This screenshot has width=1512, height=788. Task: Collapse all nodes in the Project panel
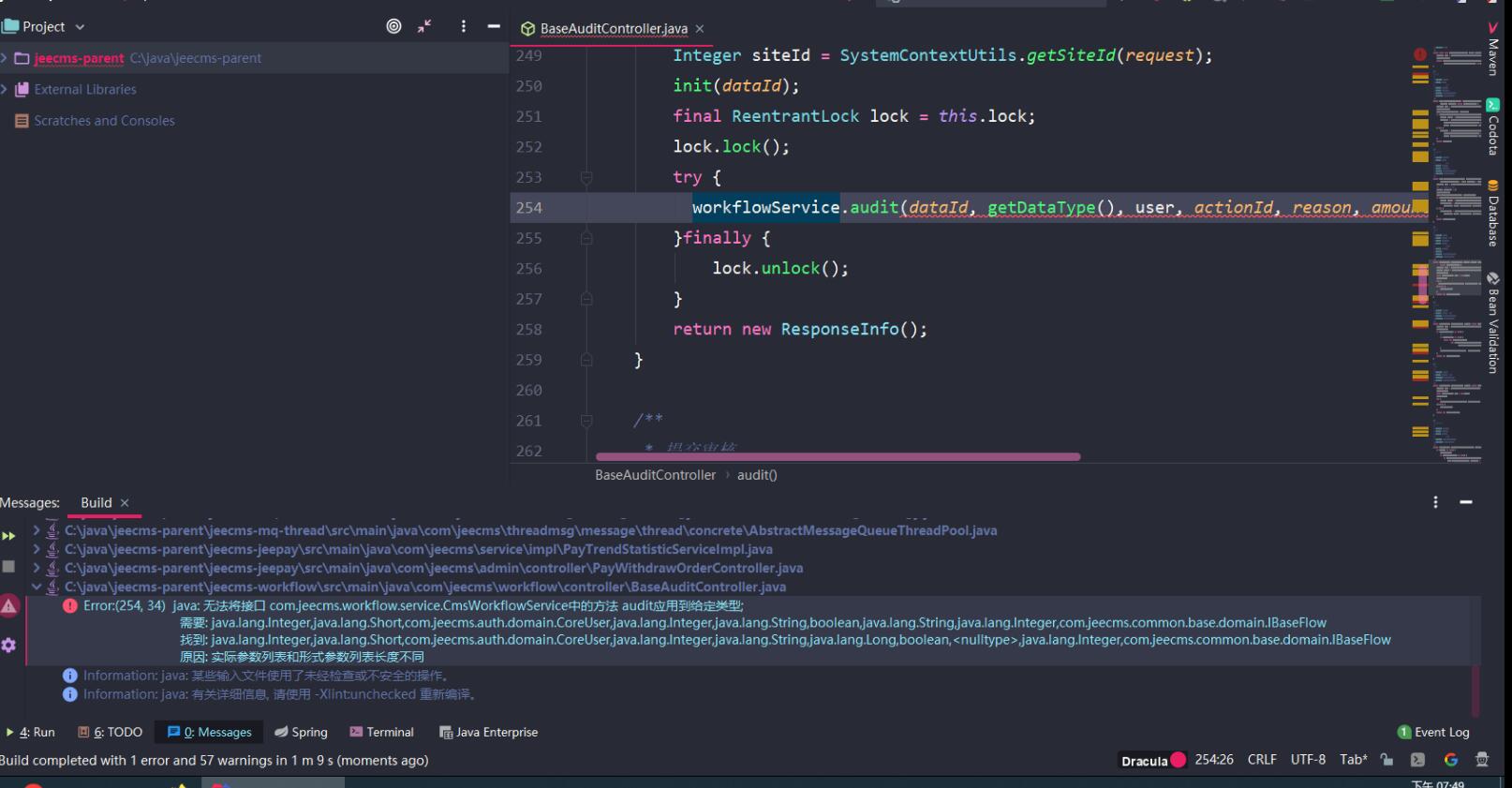[425, 26]
